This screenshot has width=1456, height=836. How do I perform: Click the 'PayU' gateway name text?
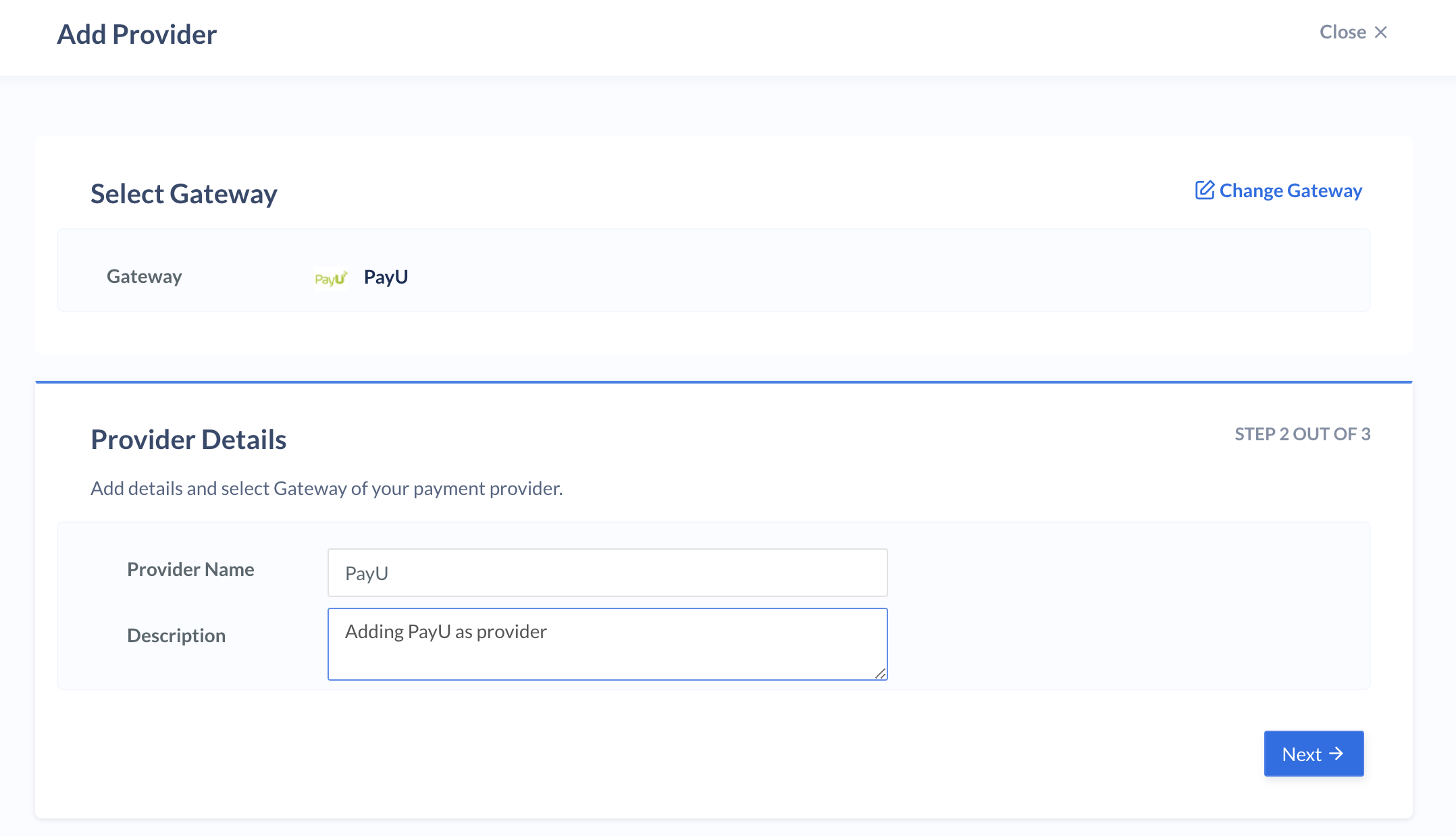(386, 277)
